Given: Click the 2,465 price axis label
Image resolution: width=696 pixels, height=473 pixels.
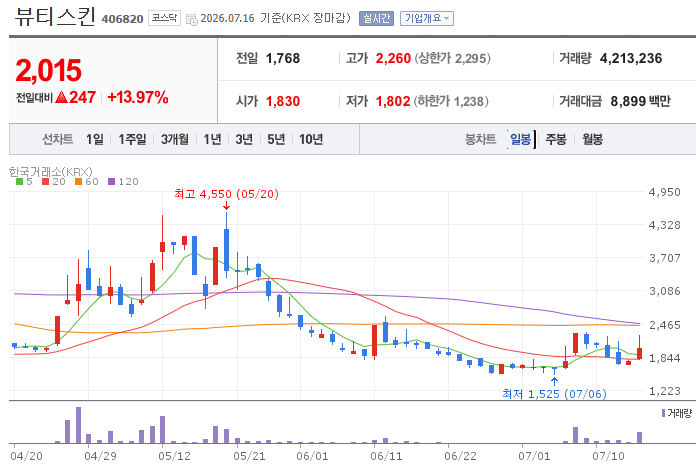Looking at the screenshot, I should coord(664,325).
